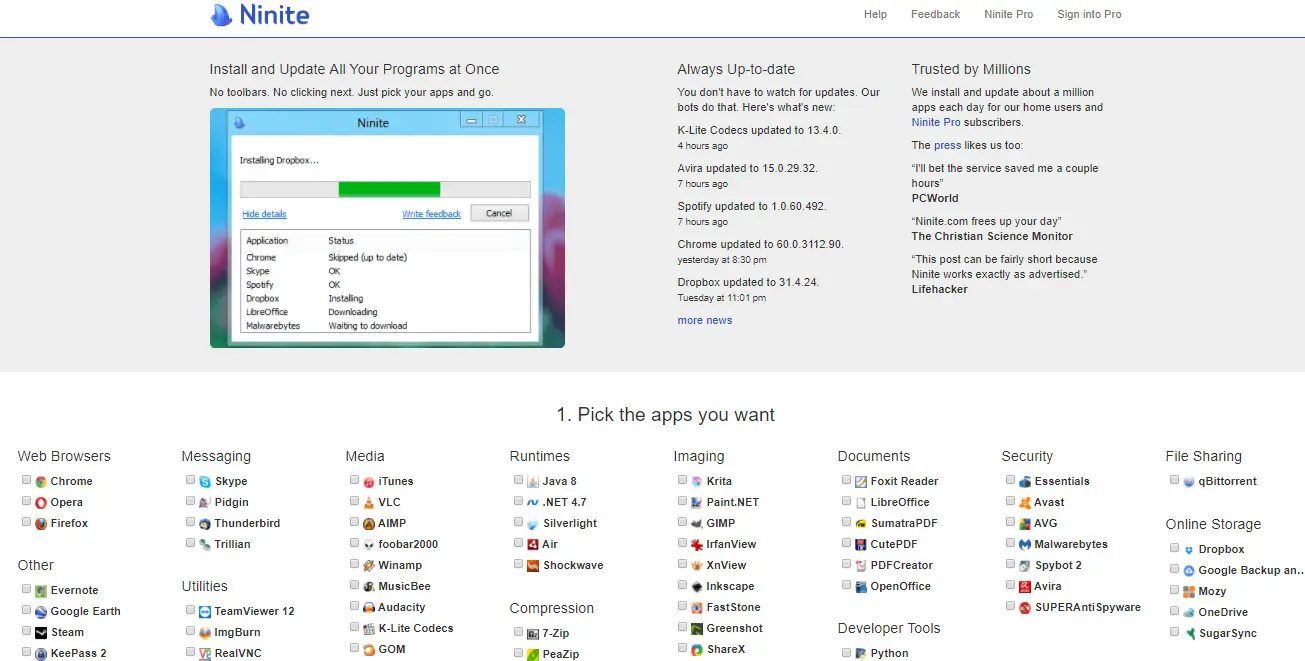This screenshot has width=1305, height=661.
Task: Open the Feedback page
Action: coord(935,14)
